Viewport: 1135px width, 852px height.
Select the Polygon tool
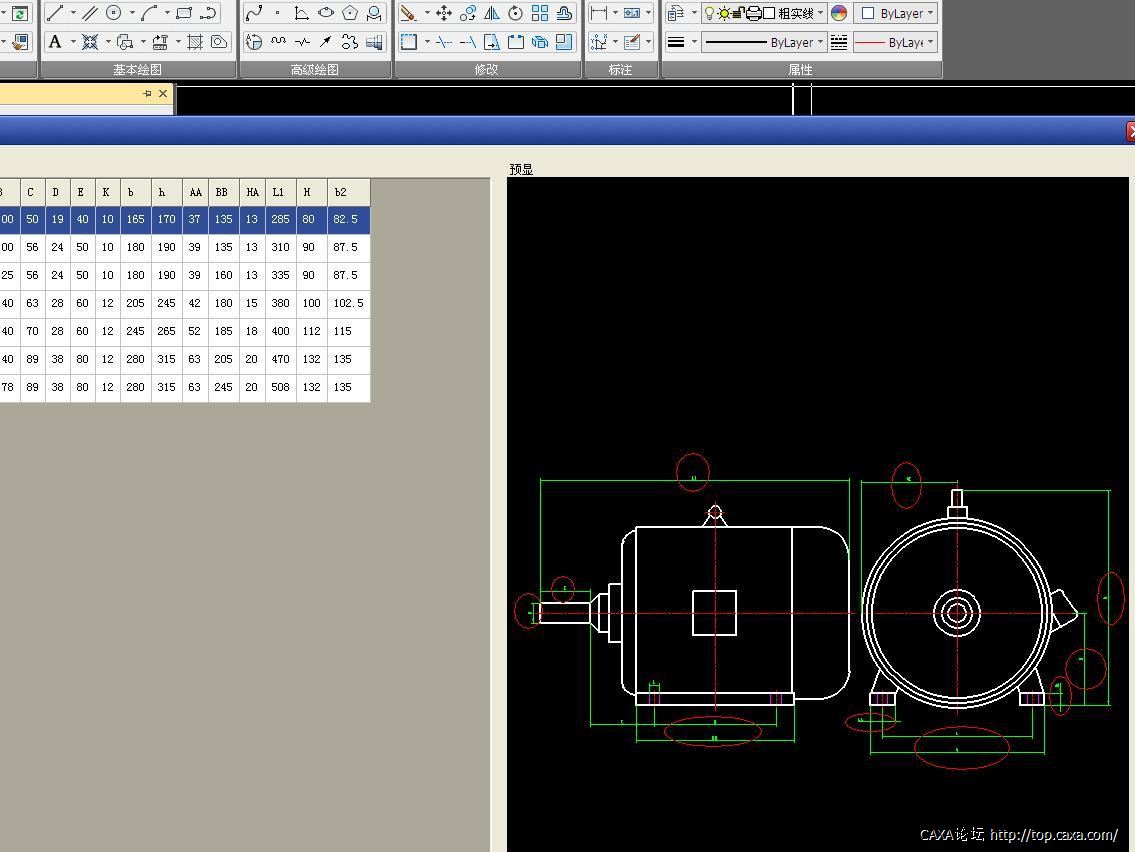point(349,13)
